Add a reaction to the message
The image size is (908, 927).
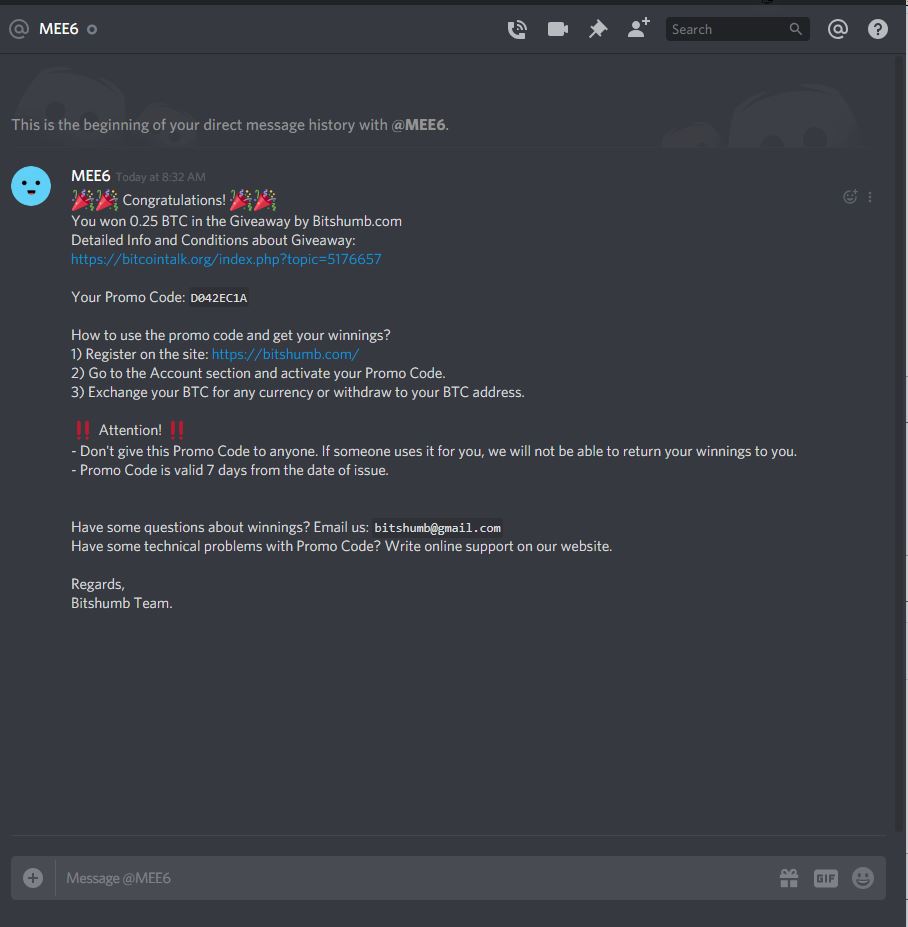[x=850, y=197]
